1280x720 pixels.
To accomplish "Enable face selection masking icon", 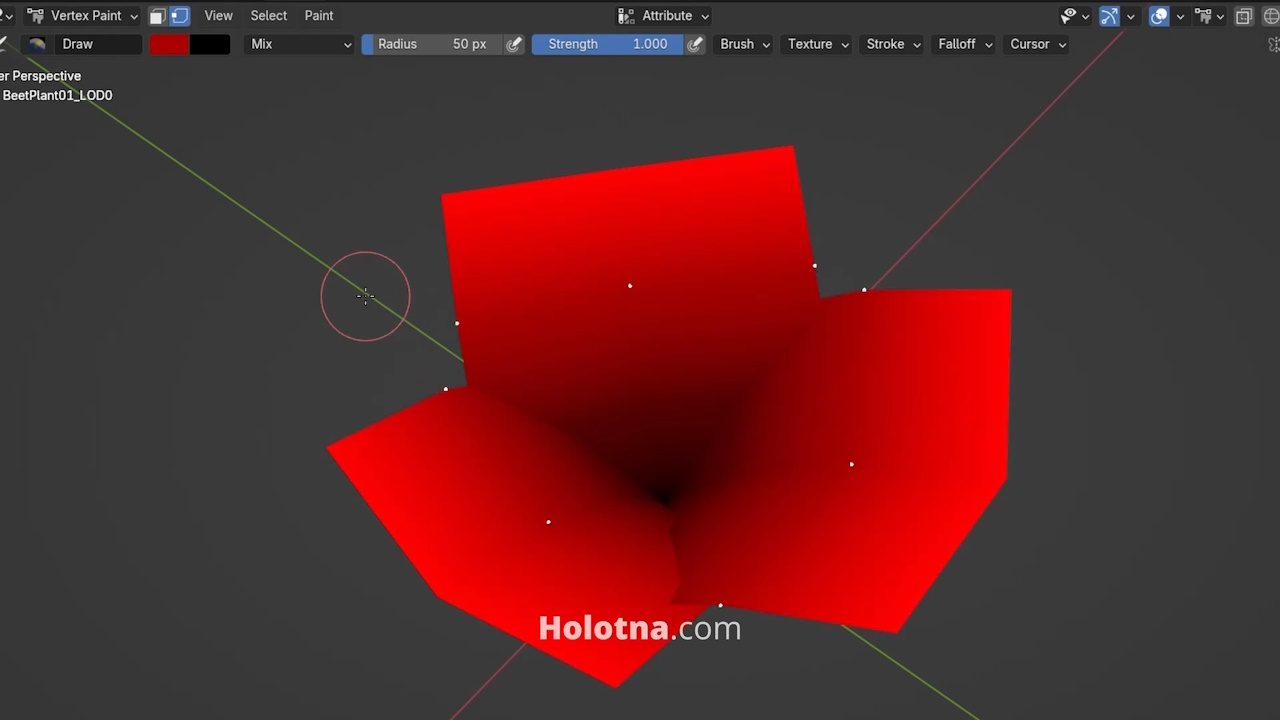I will [158, 16].
